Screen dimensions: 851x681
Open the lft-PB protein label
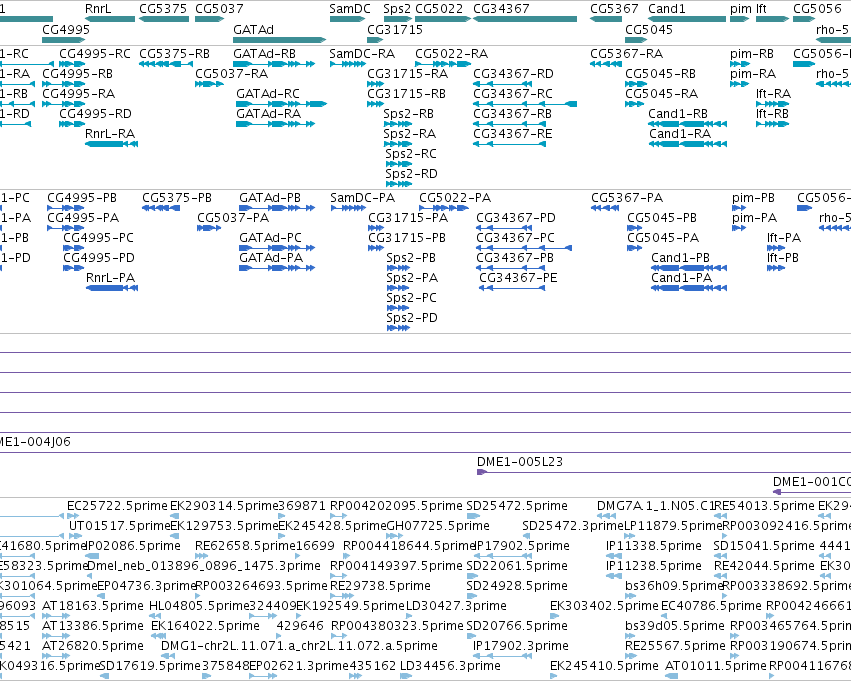pos(783,258)
